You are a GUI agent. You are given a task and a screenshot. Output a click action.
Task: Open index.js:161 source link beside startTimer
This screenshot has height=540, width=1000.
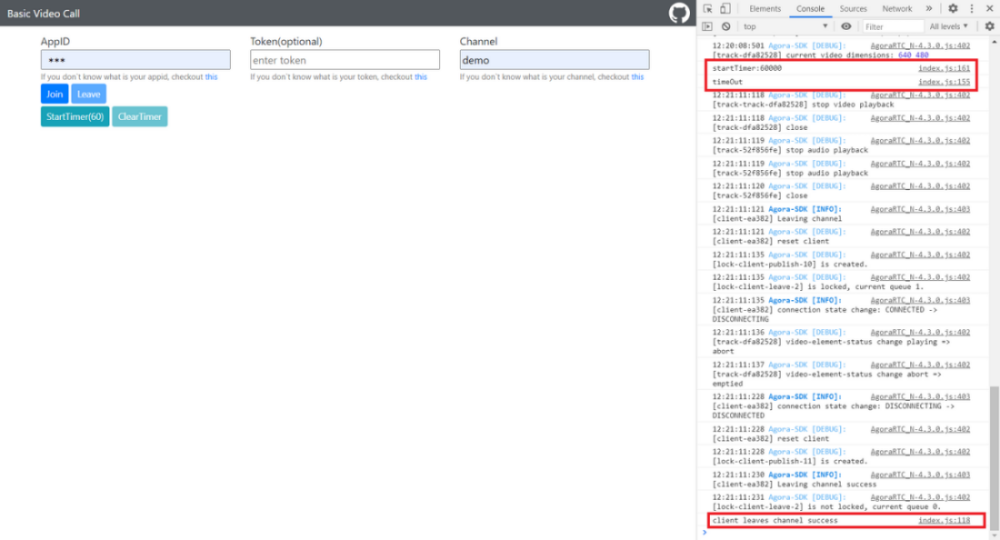(944, 68)
